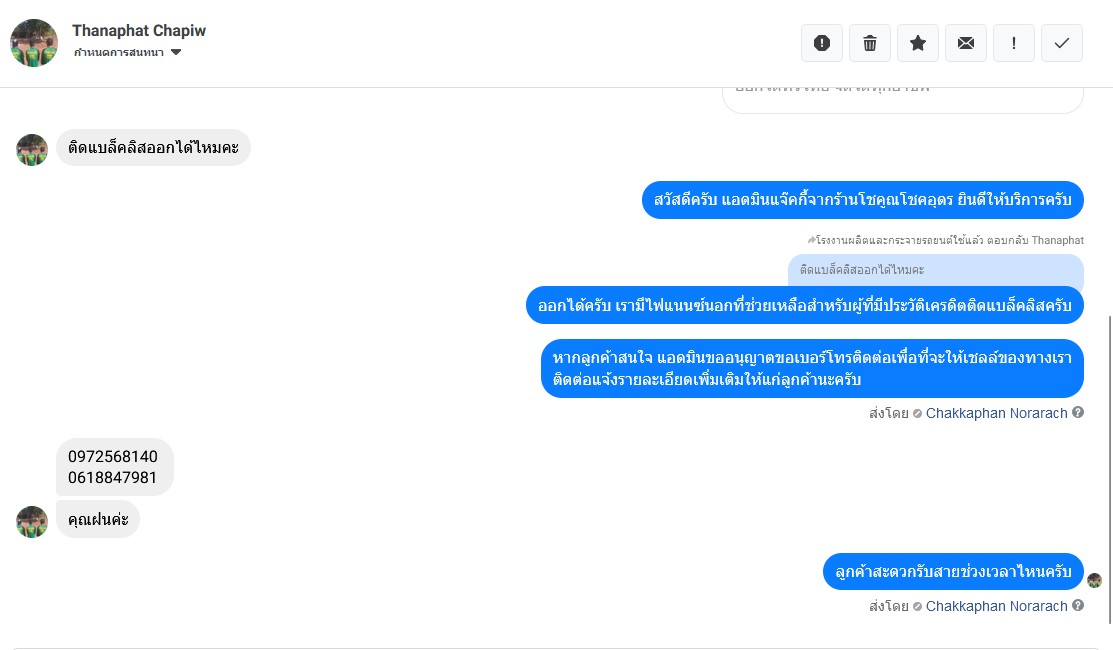Click the dropdown arrow under Thanaphat Chapiw

tap(176, 52)
